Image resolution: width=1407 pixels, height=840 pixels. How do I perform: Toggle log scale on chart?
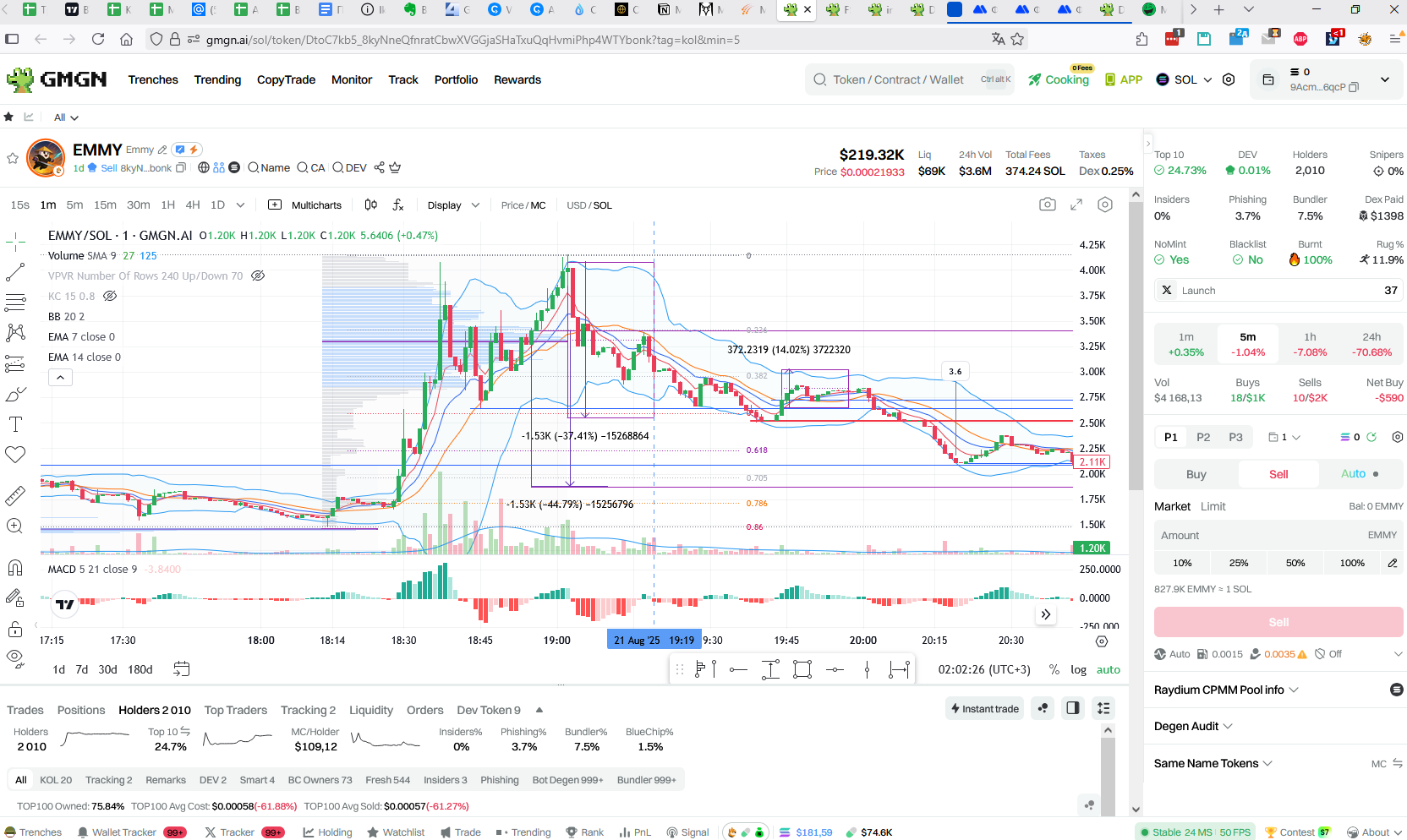[x=1078, y=669]
